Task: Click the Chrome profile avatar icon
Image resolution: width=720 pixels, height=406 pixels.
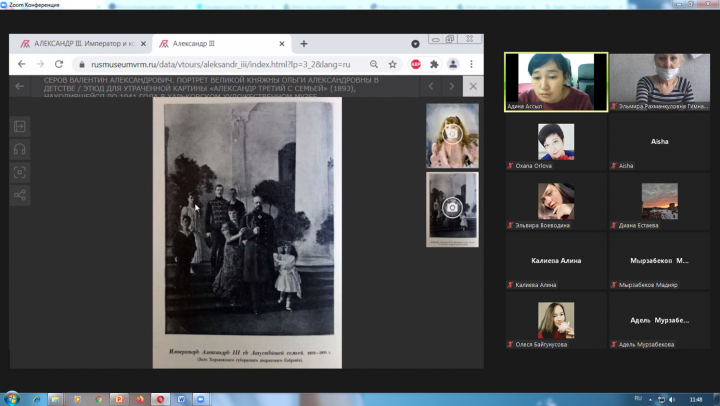Action: click(453, 64)
